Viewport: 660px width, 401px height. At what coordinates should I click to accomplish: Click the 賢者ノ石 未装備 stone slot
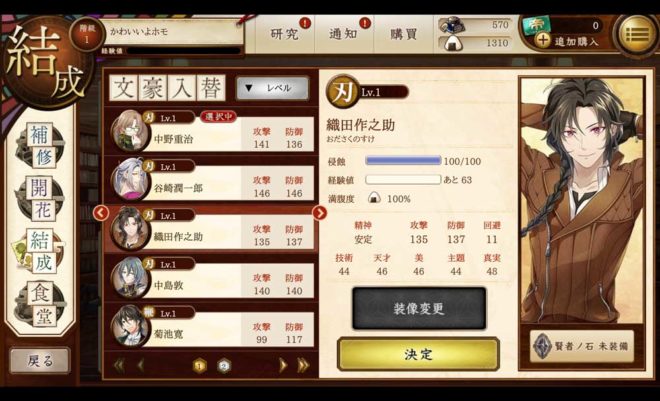coord(582,346)
